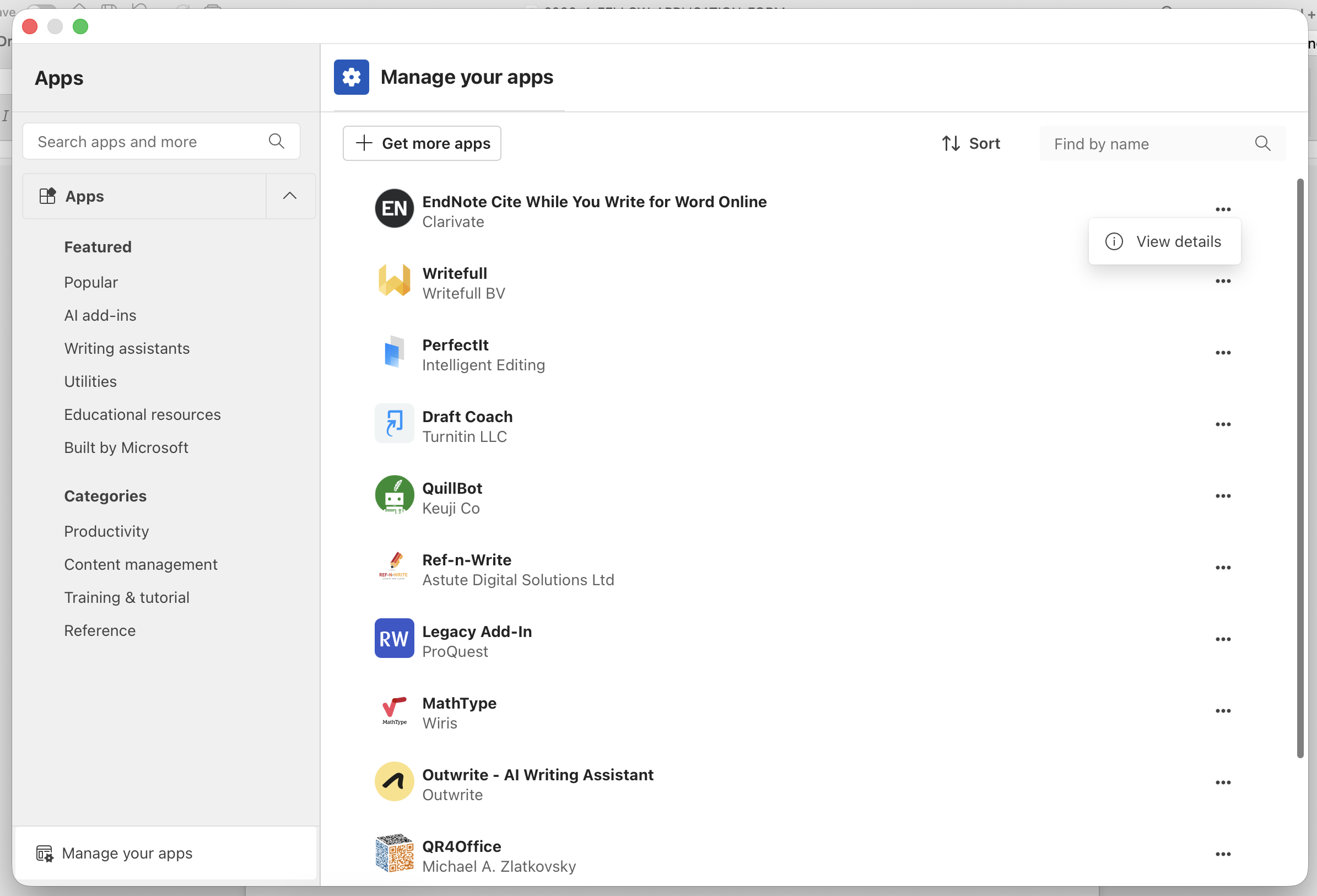Click the ProQuest publisher text
The width and height of the screenshot is (1317, 896).
(x=455, y=651)
